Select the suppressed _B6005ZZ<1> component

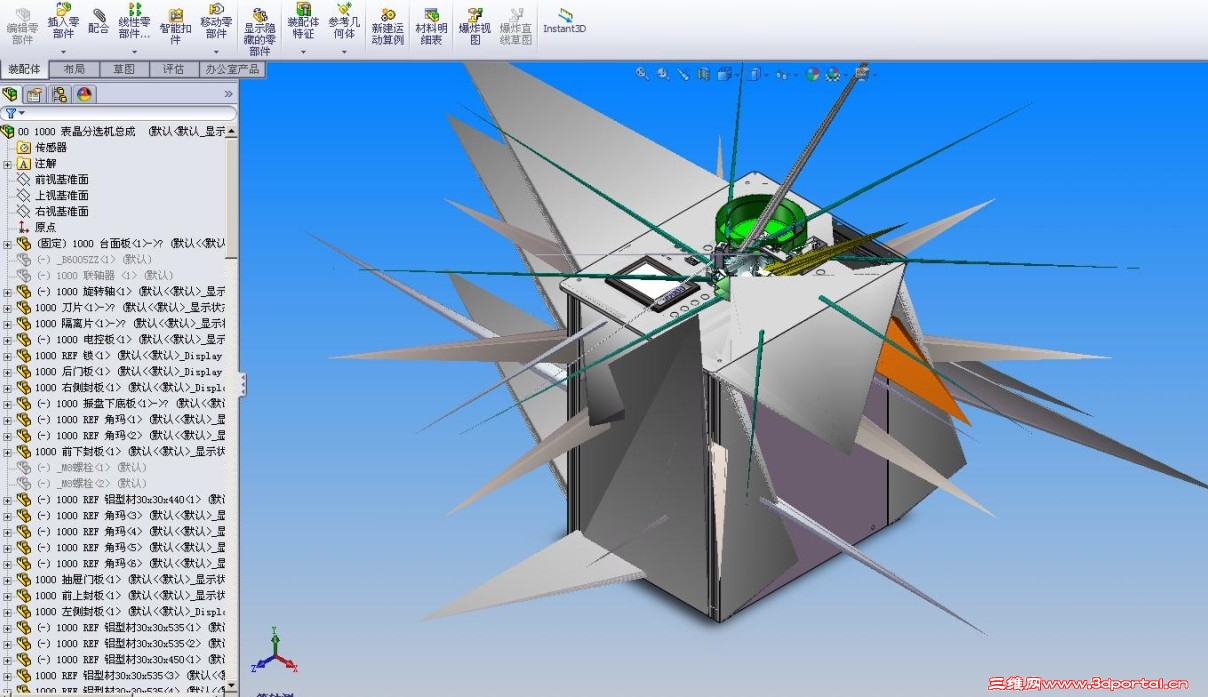(x=85, y=259)
